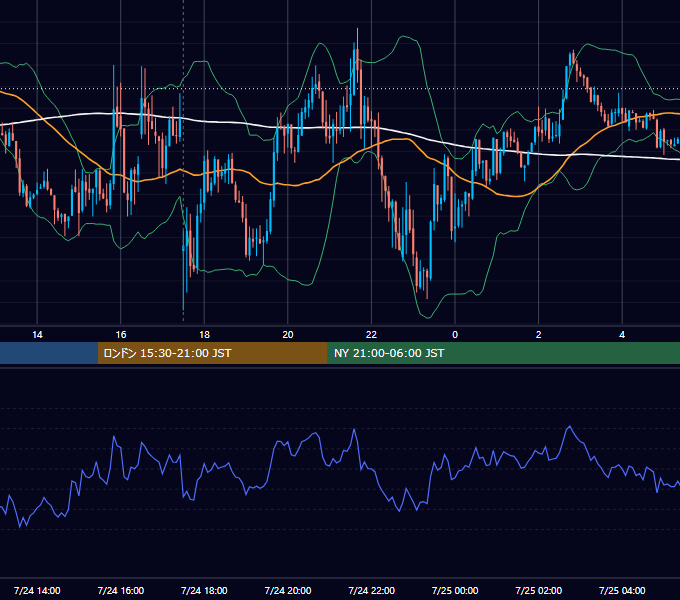Click the 7/25 04:00 time label
The image size is (680, 600).
[622, 590]
